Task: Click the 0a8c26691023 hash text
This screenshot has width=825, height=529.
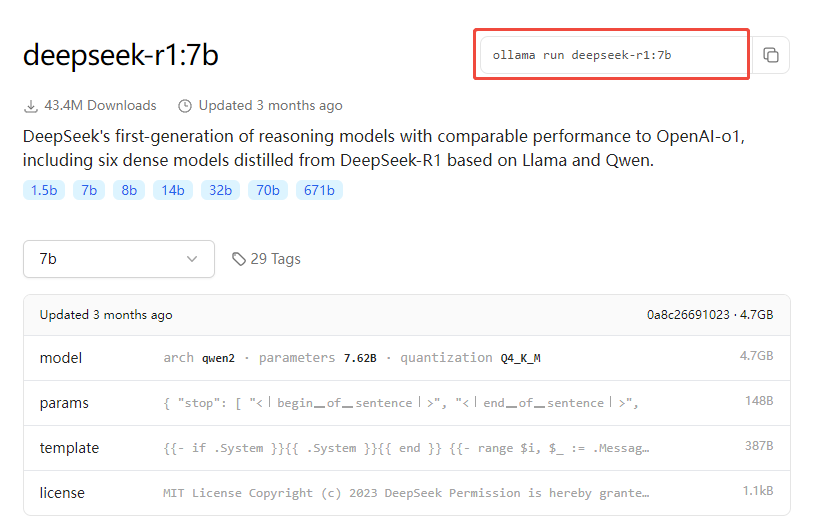Action: [688, 315]
